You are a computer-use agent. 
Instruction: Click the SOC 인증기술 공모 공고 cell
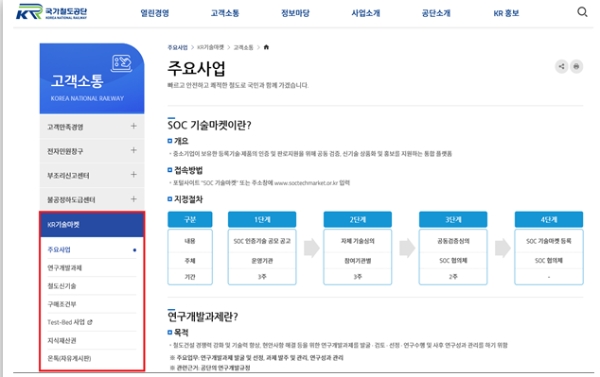pos(262,241)
